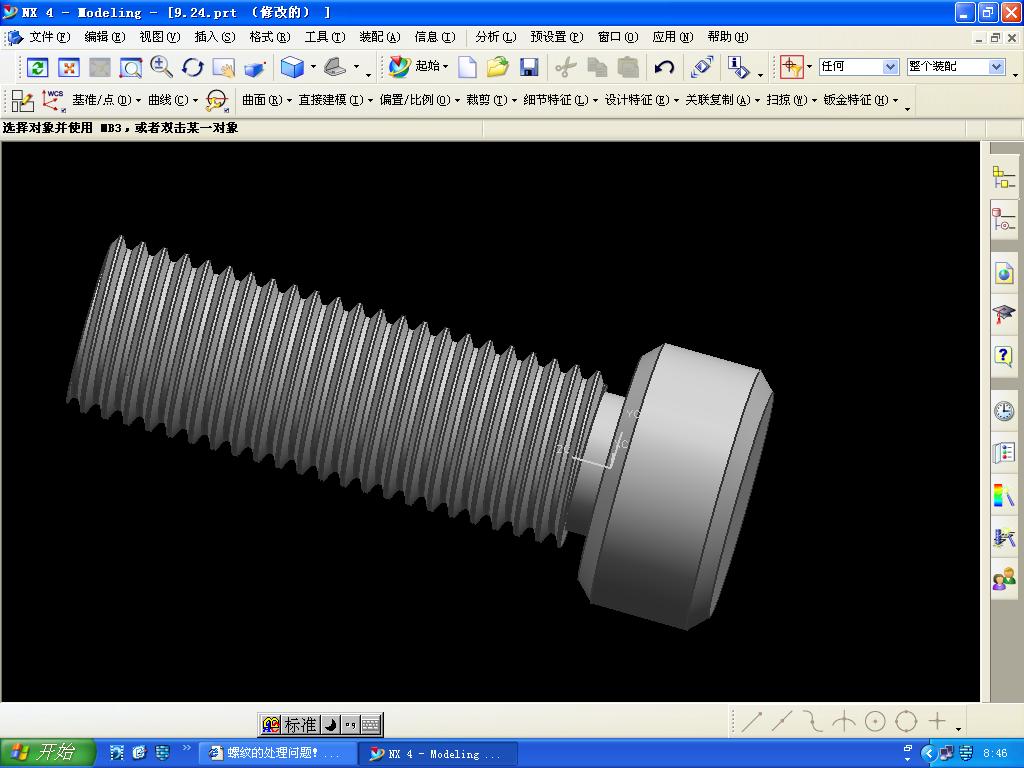Image resolution: width=1024 pixels, height=768 pixels.
Task: Open the 预设置 menu
Action: click(556, 37)
